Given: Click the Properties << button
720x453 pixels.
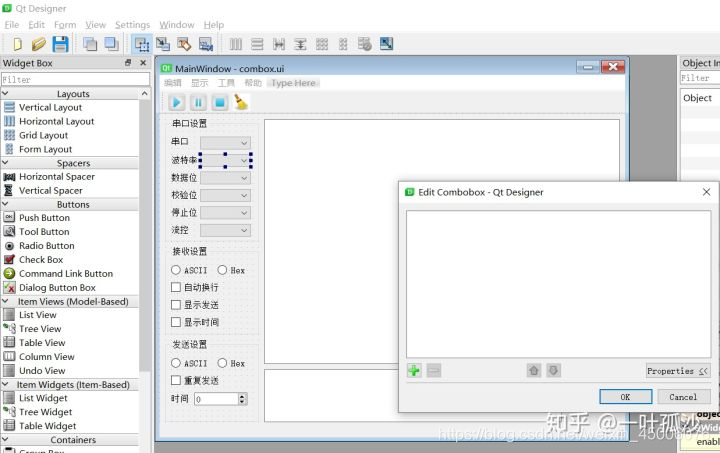Looking at the screenshot, I should 678,371.
